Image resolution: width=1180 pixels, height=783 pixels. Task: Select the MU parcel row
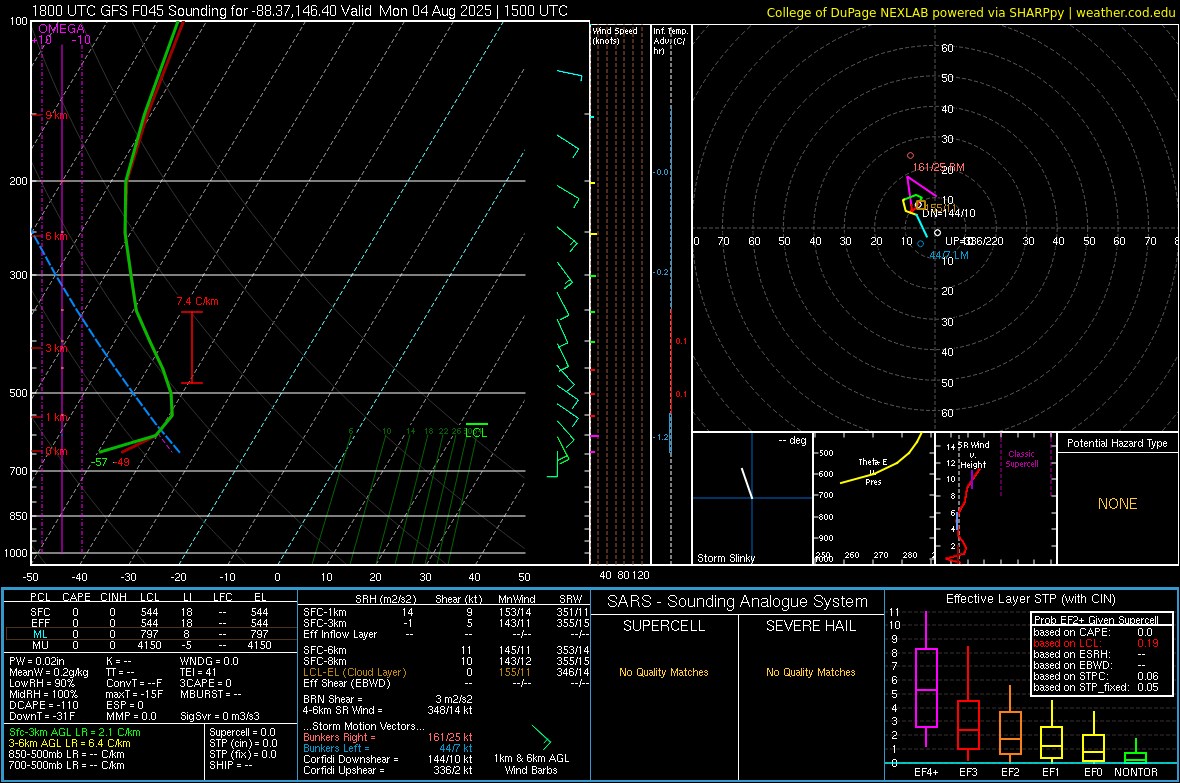pos(150,645)
